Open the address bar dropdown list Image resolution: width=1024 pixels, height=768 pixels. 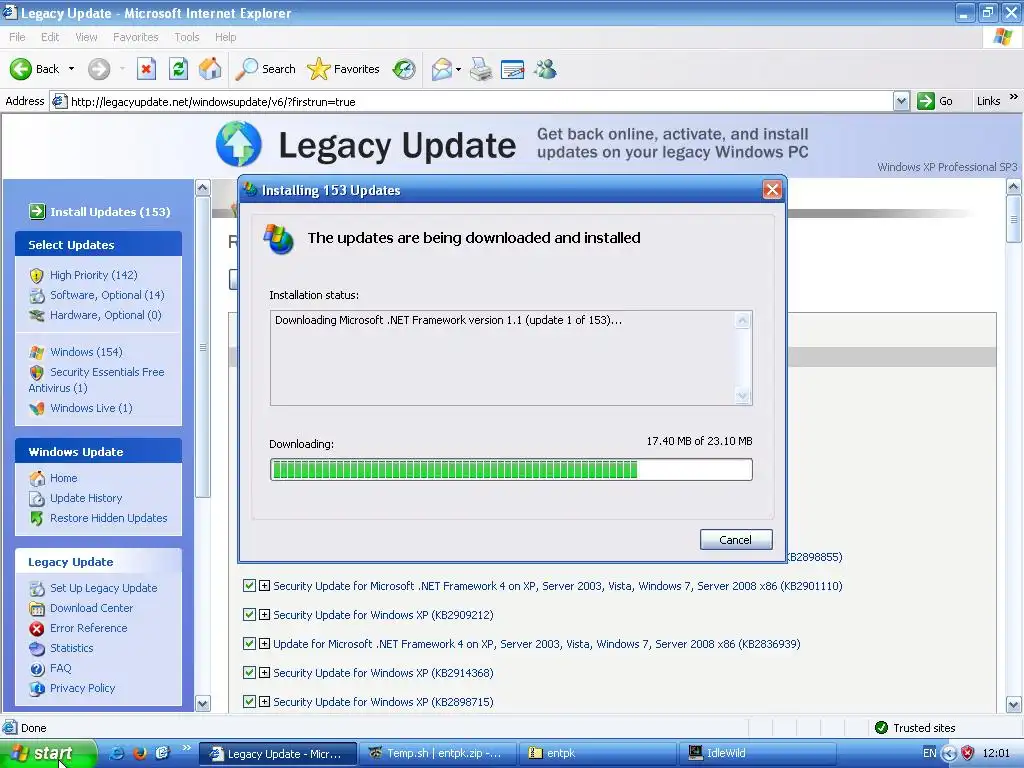click(901, 101)
